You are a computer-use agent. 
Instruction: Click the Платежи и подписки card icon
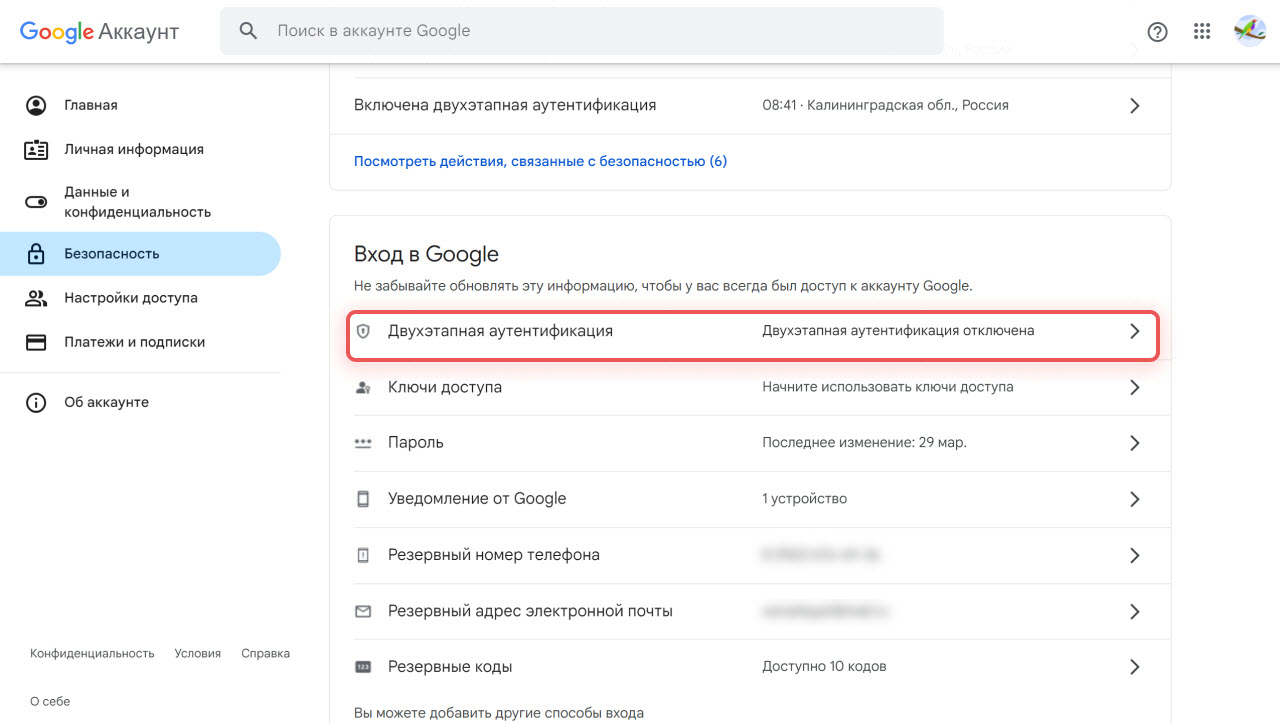pyautogui.click(x=36, y=342)
